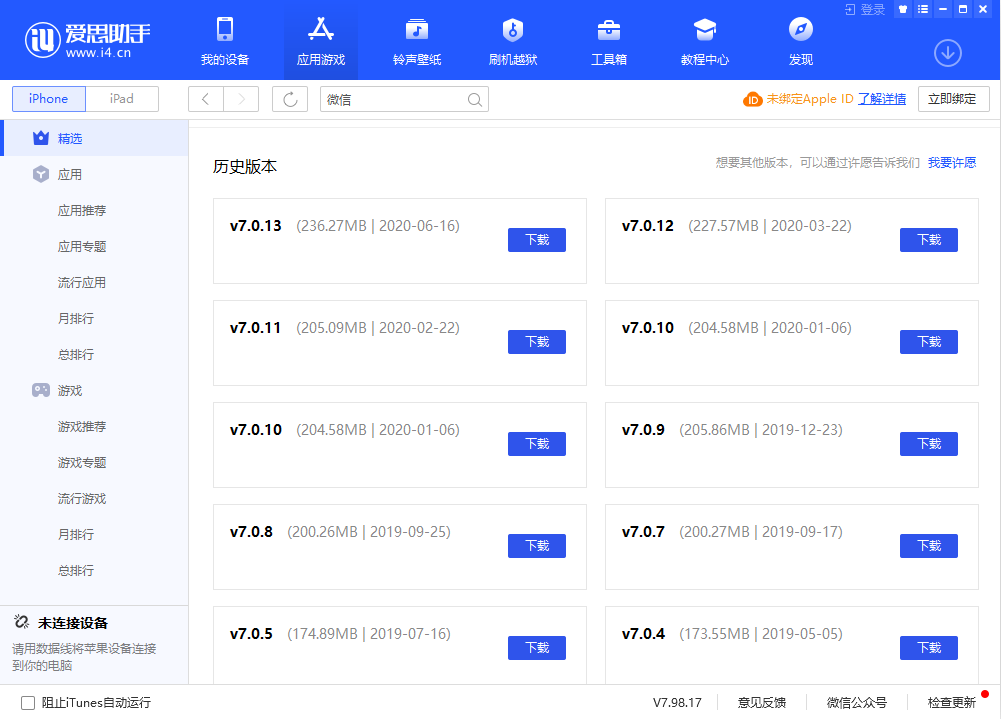Image resolution: width=1001 pixels, height=719 pixels.
Task: Open 总排行 under 应用
Action: [76, 354]
